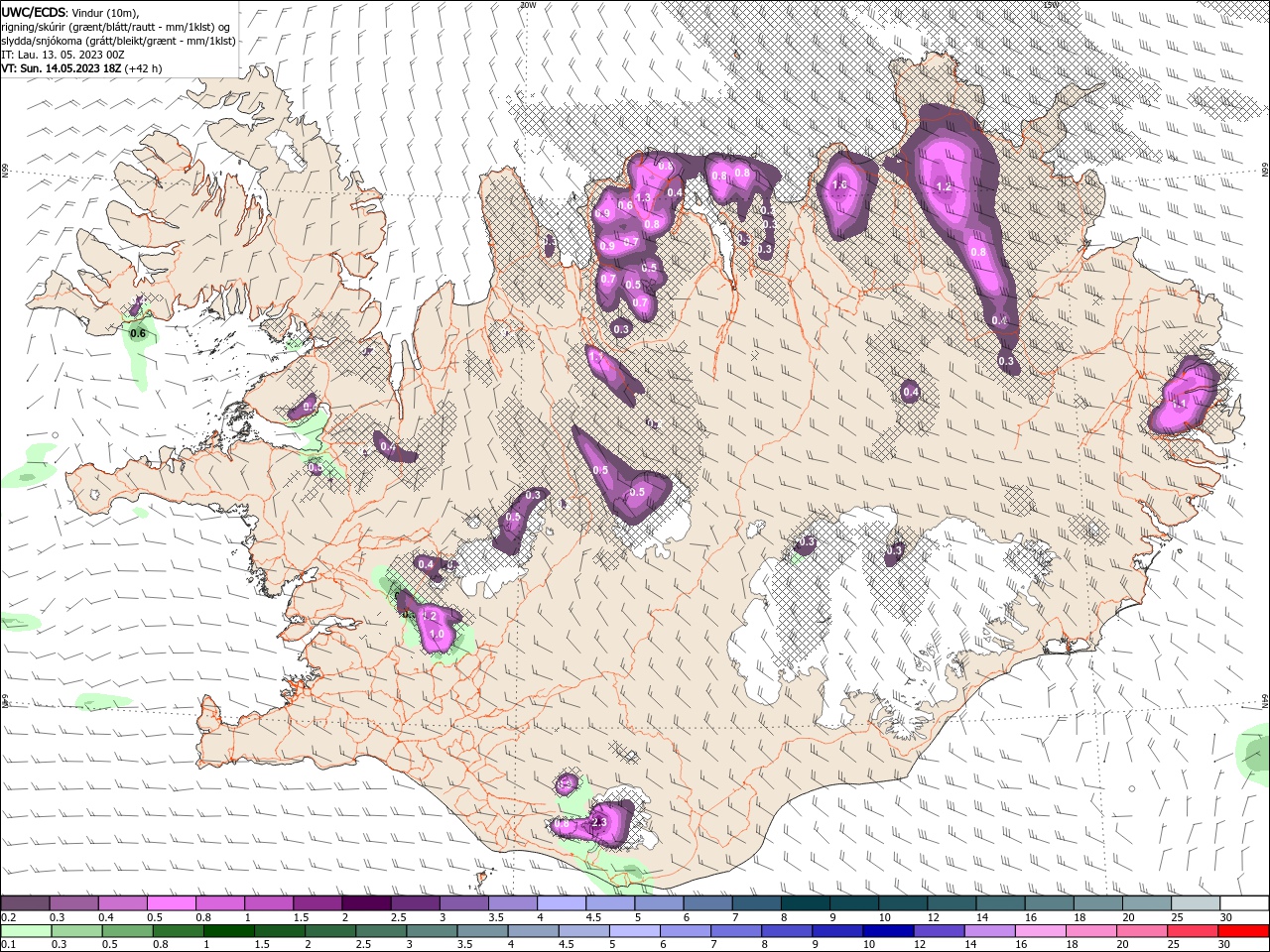Click the '1.6' precipitation value on the map
The width and height of the screenshot is (1270, 952).
coord(839,184)
